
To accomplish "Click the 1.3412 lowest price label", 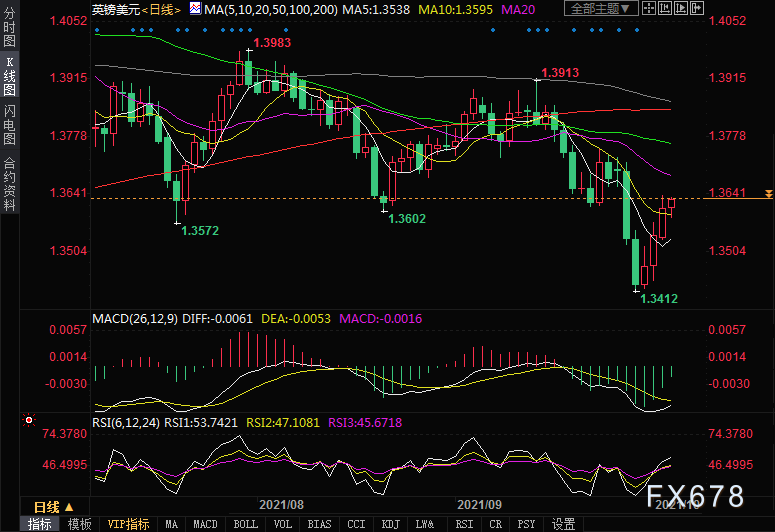I will [x=659, y=299].
